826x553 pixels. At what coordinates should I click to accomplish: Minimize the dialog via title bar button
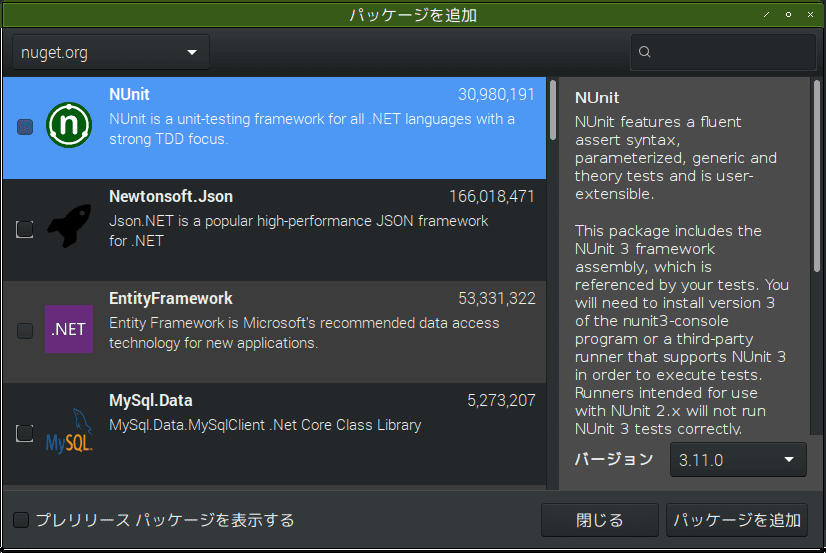point(766,14)
